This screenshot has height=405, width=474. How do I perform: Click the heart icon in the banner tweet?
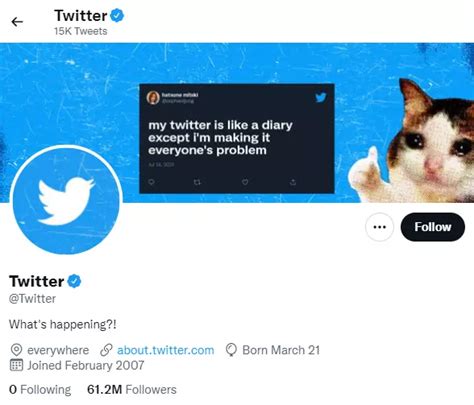[x=245, y=182]
